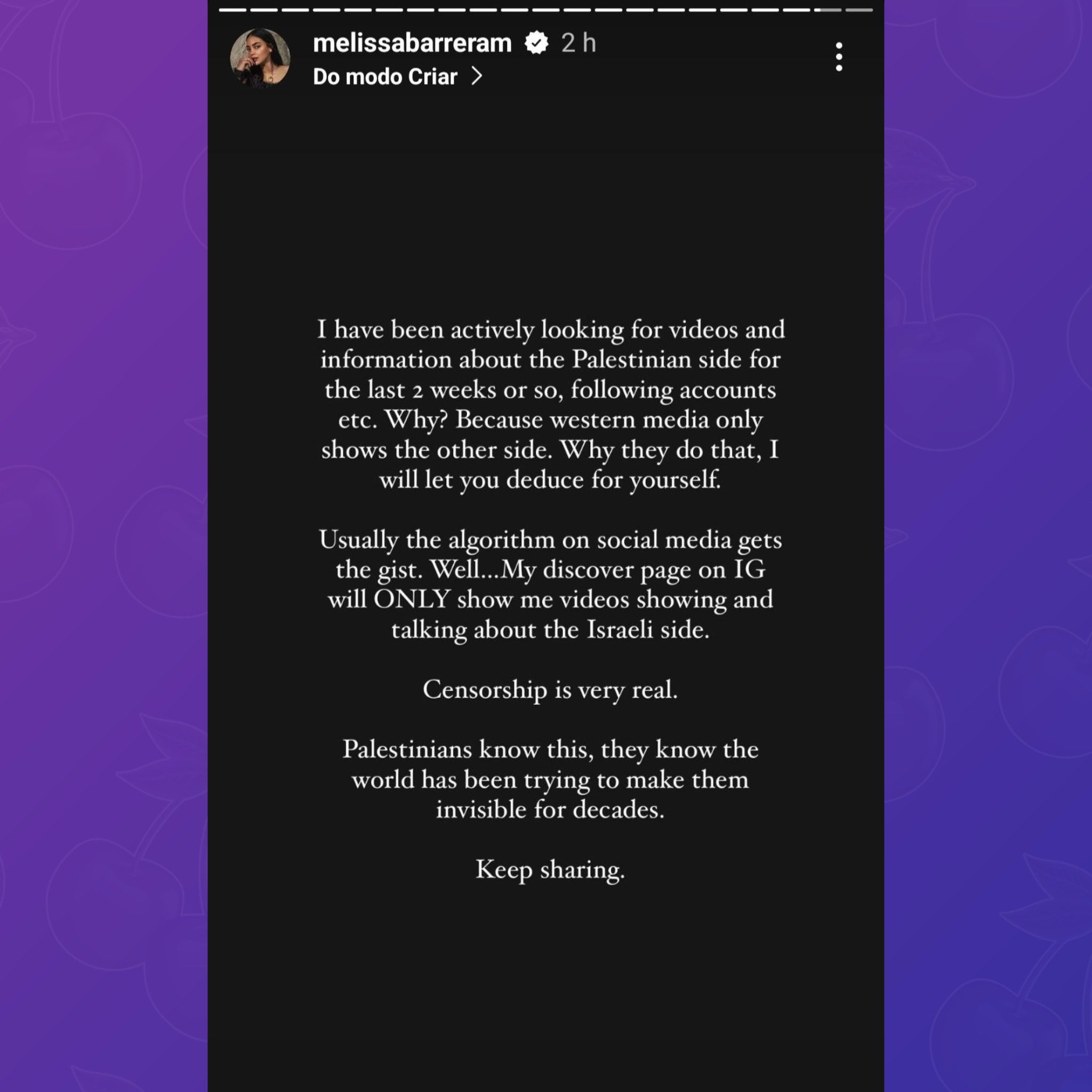Click the word "ONLY" in the story text
The image size is (1092, 1092).
[412, 600]
